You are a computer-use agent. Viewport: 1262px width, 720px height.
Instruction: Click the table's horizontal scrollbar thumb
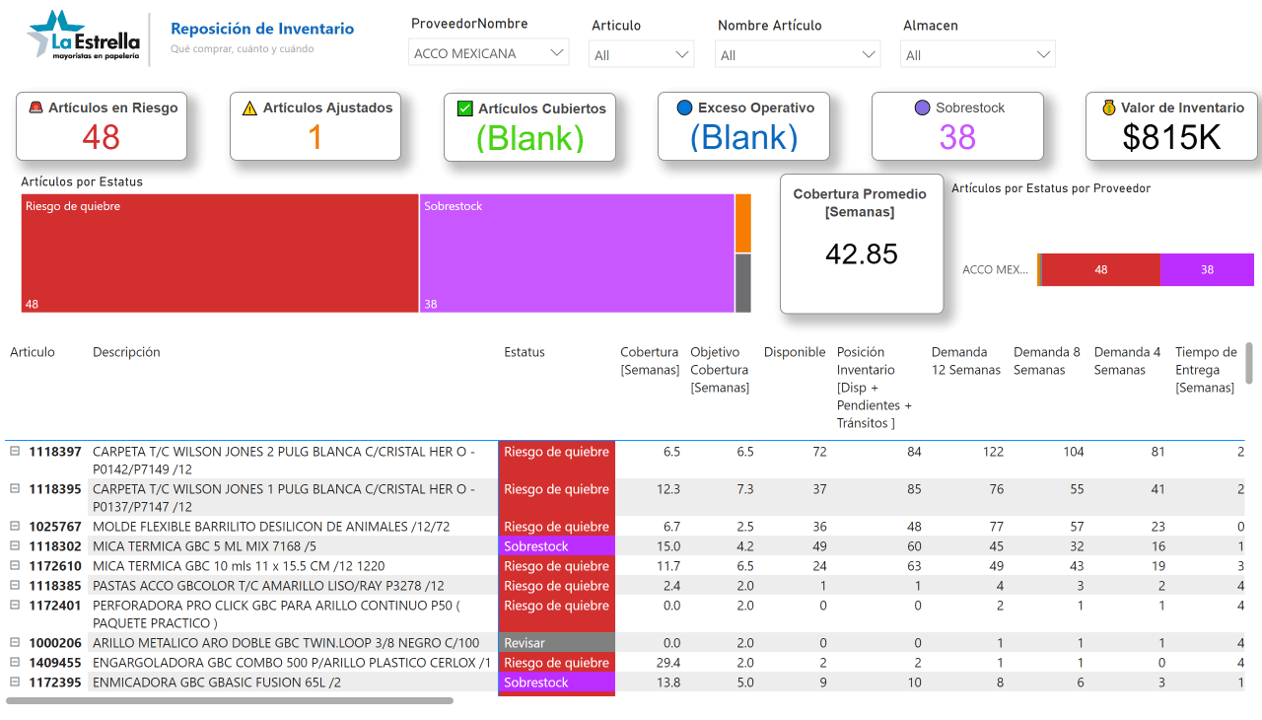pyautogui.click(x=229, y=701)
